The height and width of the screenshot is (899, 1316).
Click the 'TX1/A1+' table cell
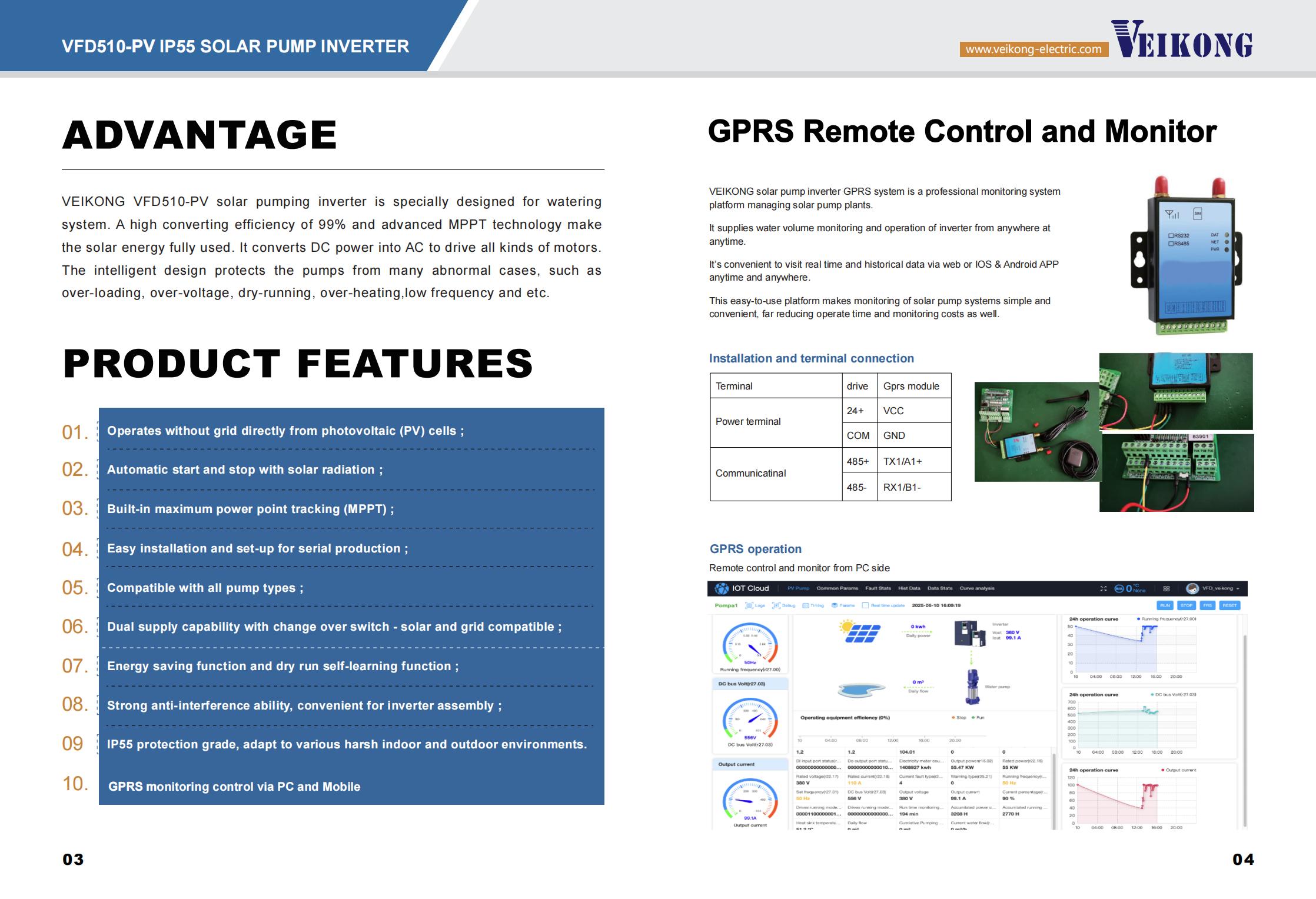click(x=914, y=461)
